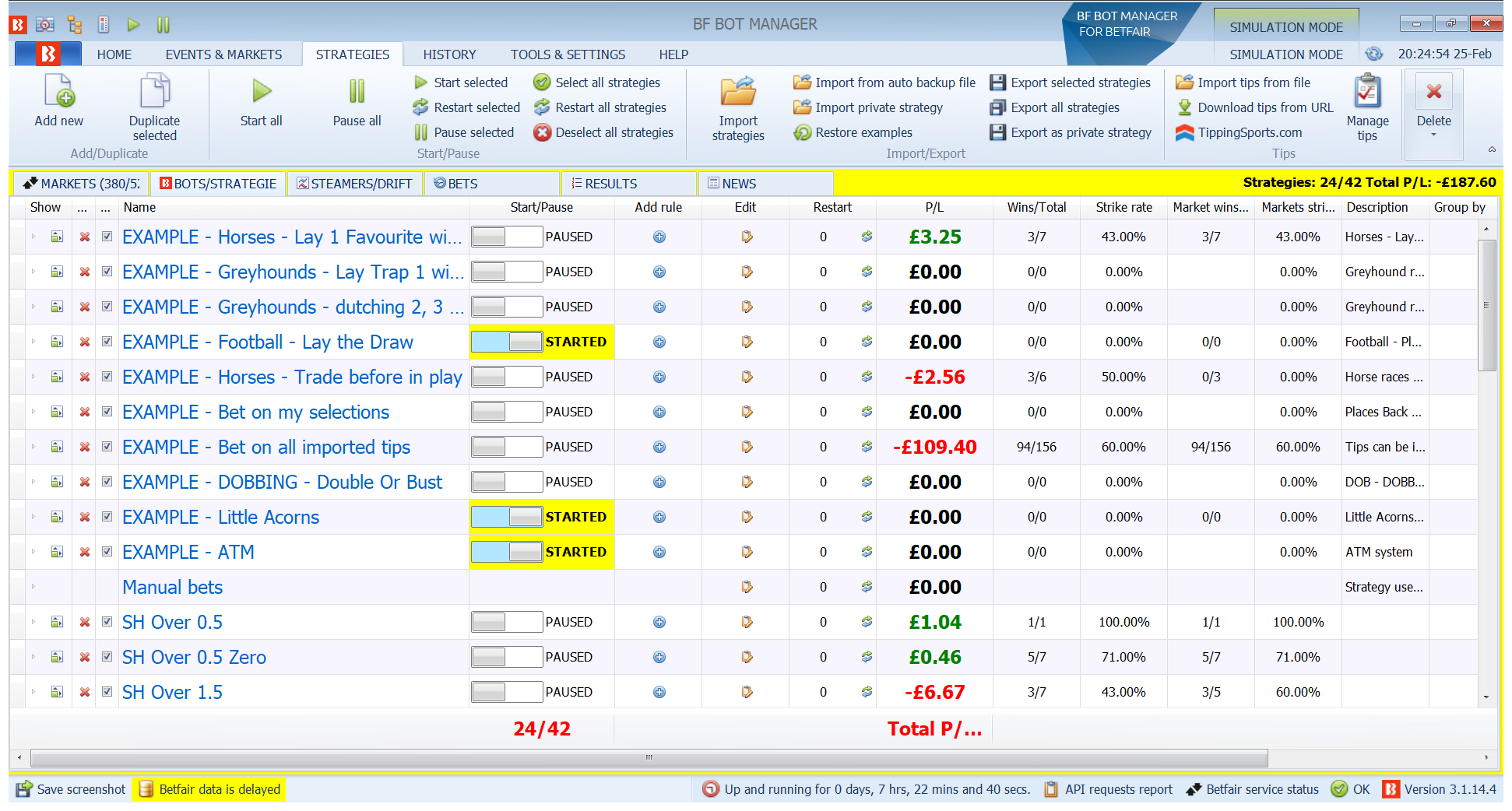Open Manage tips clipboard icon
1512x811 pixels.
(1367, 91)
